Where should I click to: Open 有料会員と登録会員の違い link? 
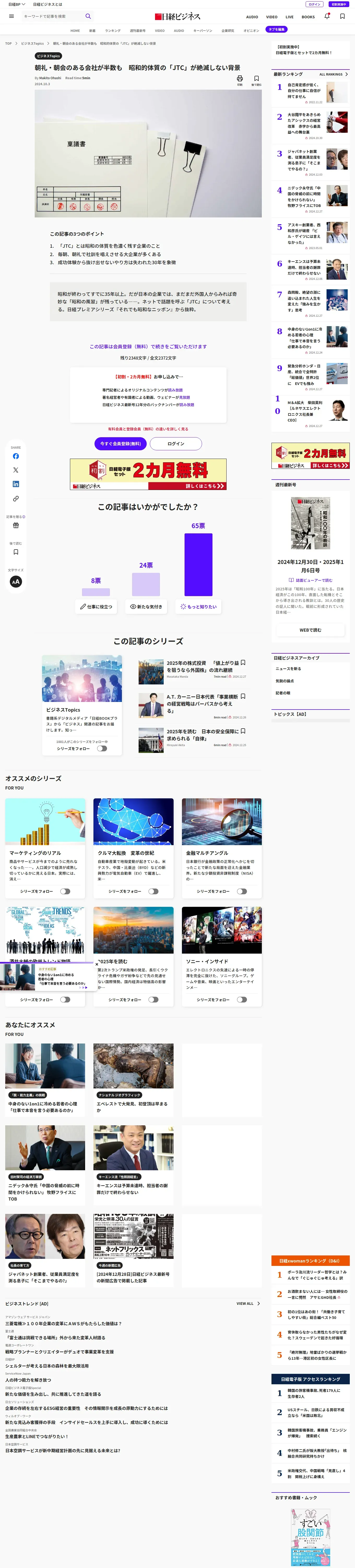click(x=148, y=429)
